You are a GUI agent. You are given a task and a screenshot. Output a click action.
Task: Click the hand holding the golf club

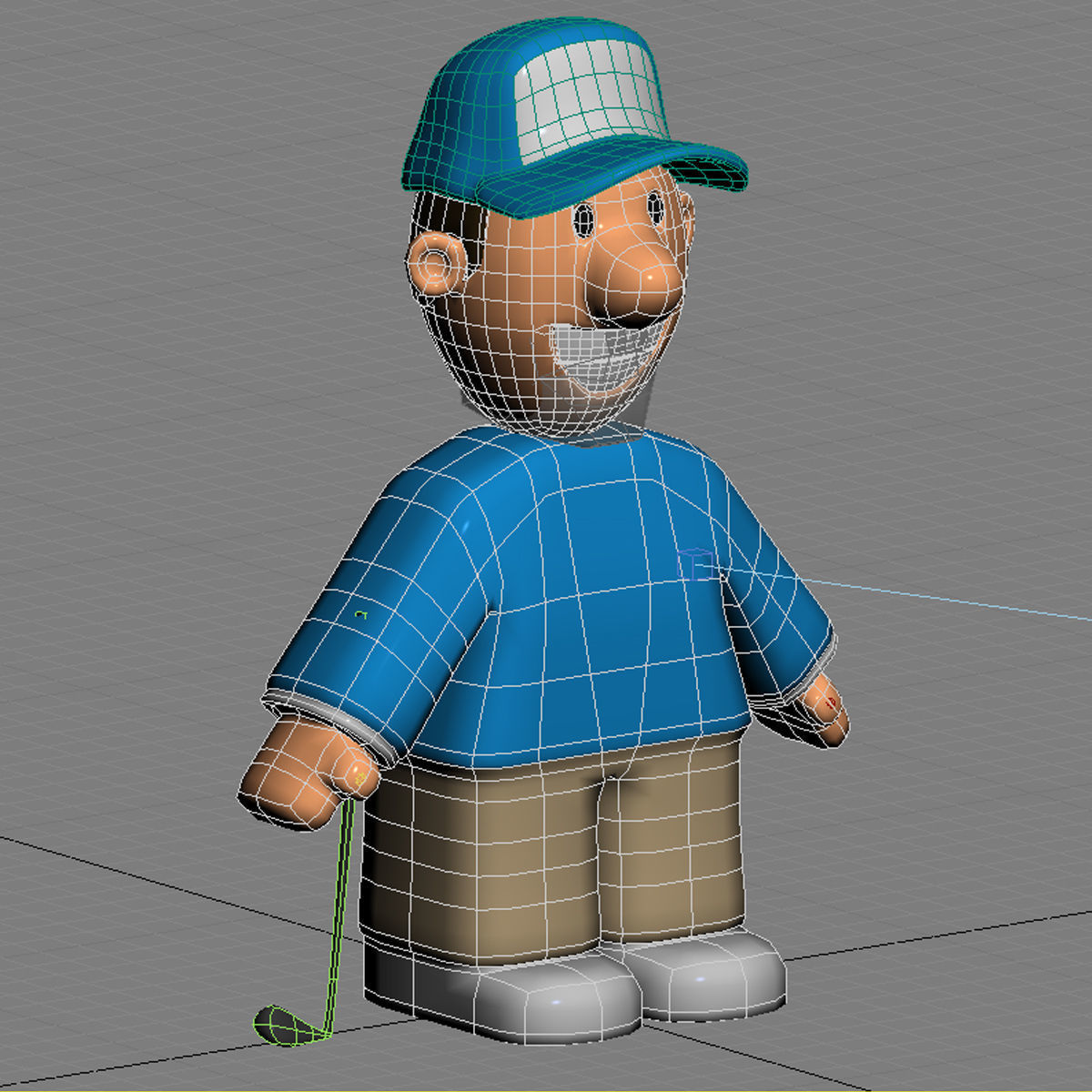tap(309, 772)
